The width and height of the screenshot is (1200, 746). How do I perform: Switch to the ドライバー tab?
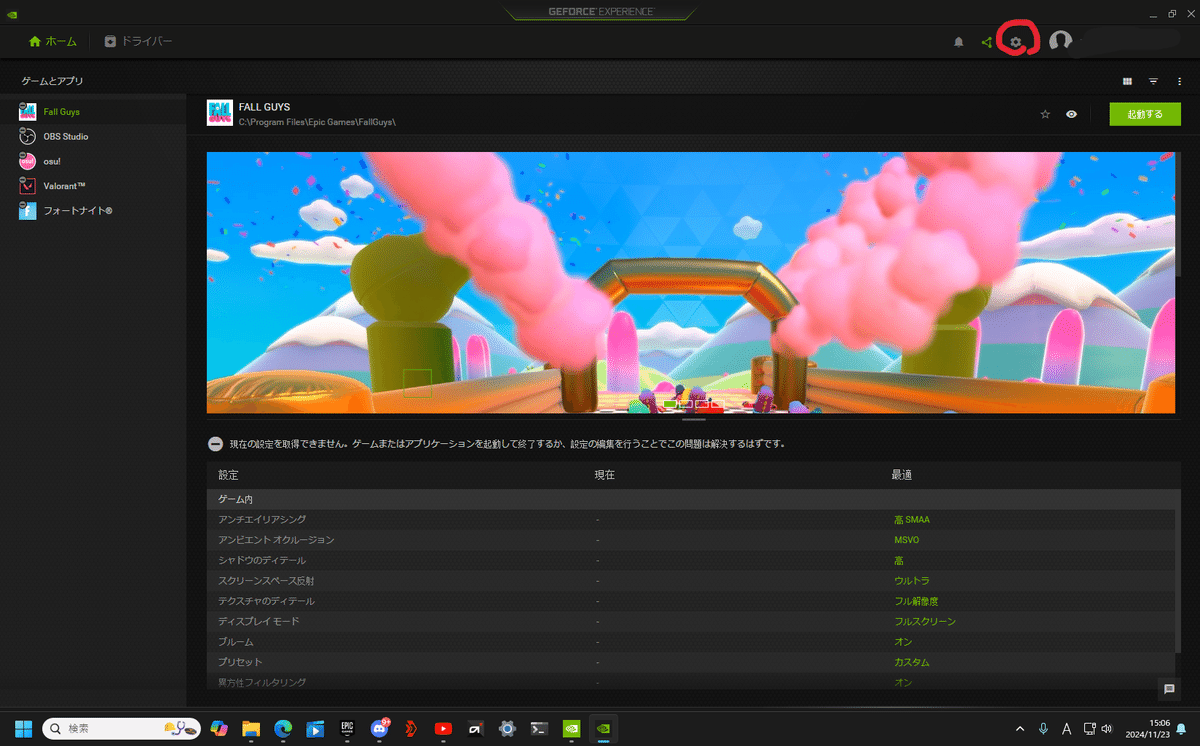[138, 41]
